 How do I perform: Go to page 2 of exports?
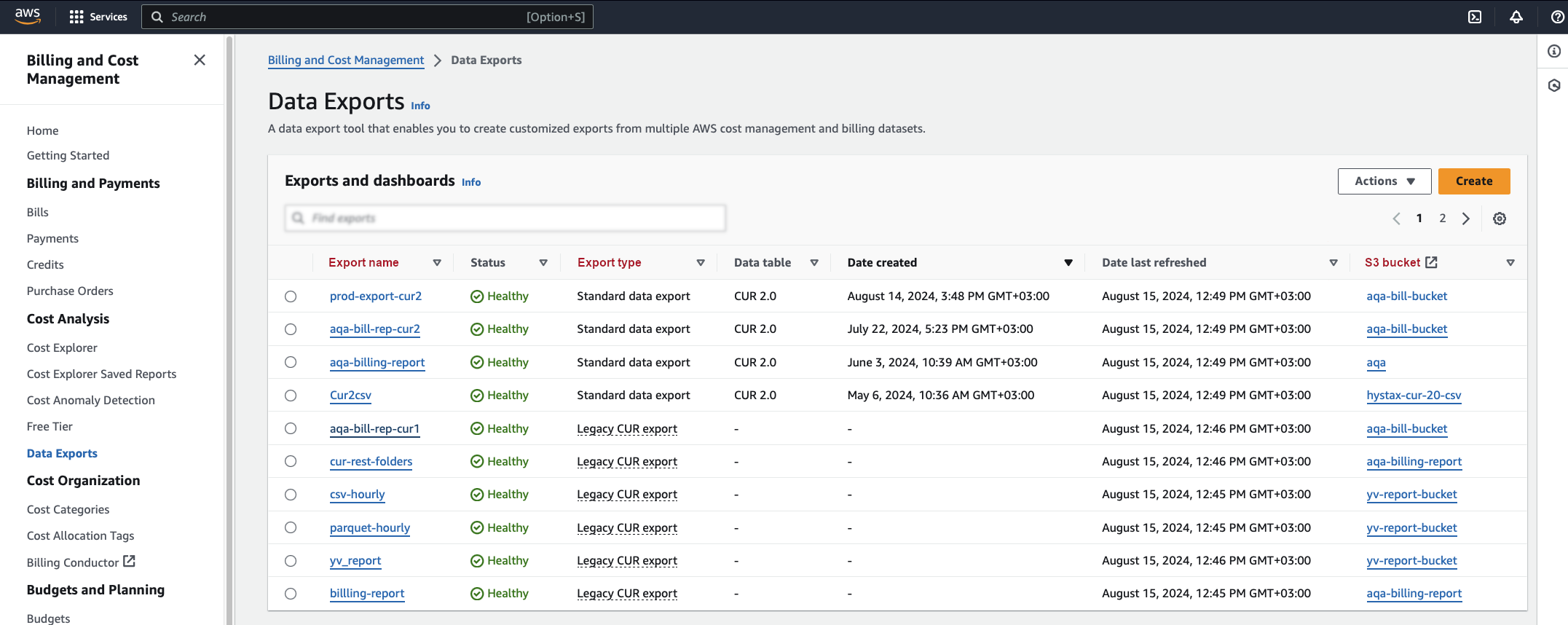point(1442,219)
